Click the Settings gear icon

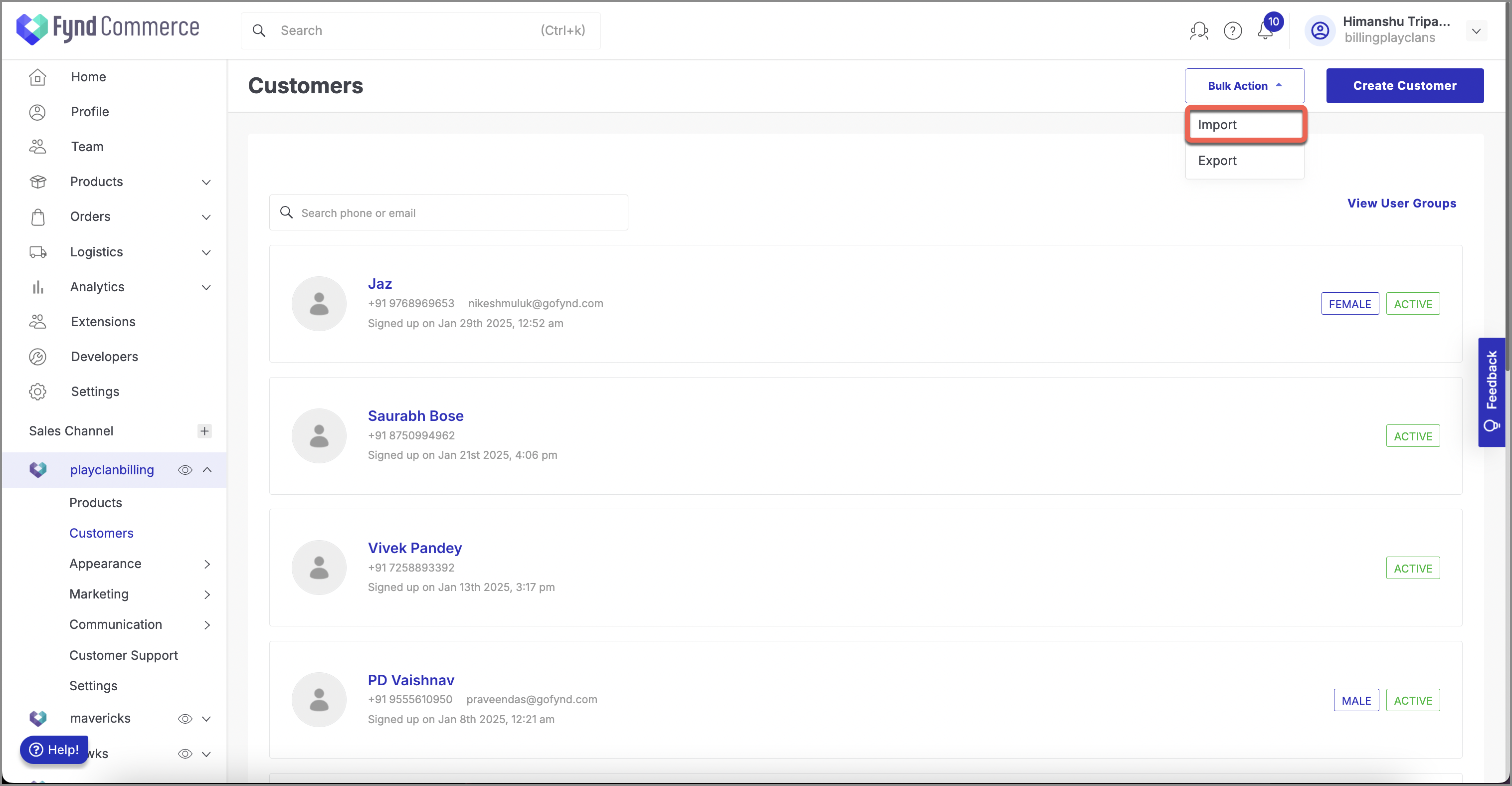coord(37,392)
